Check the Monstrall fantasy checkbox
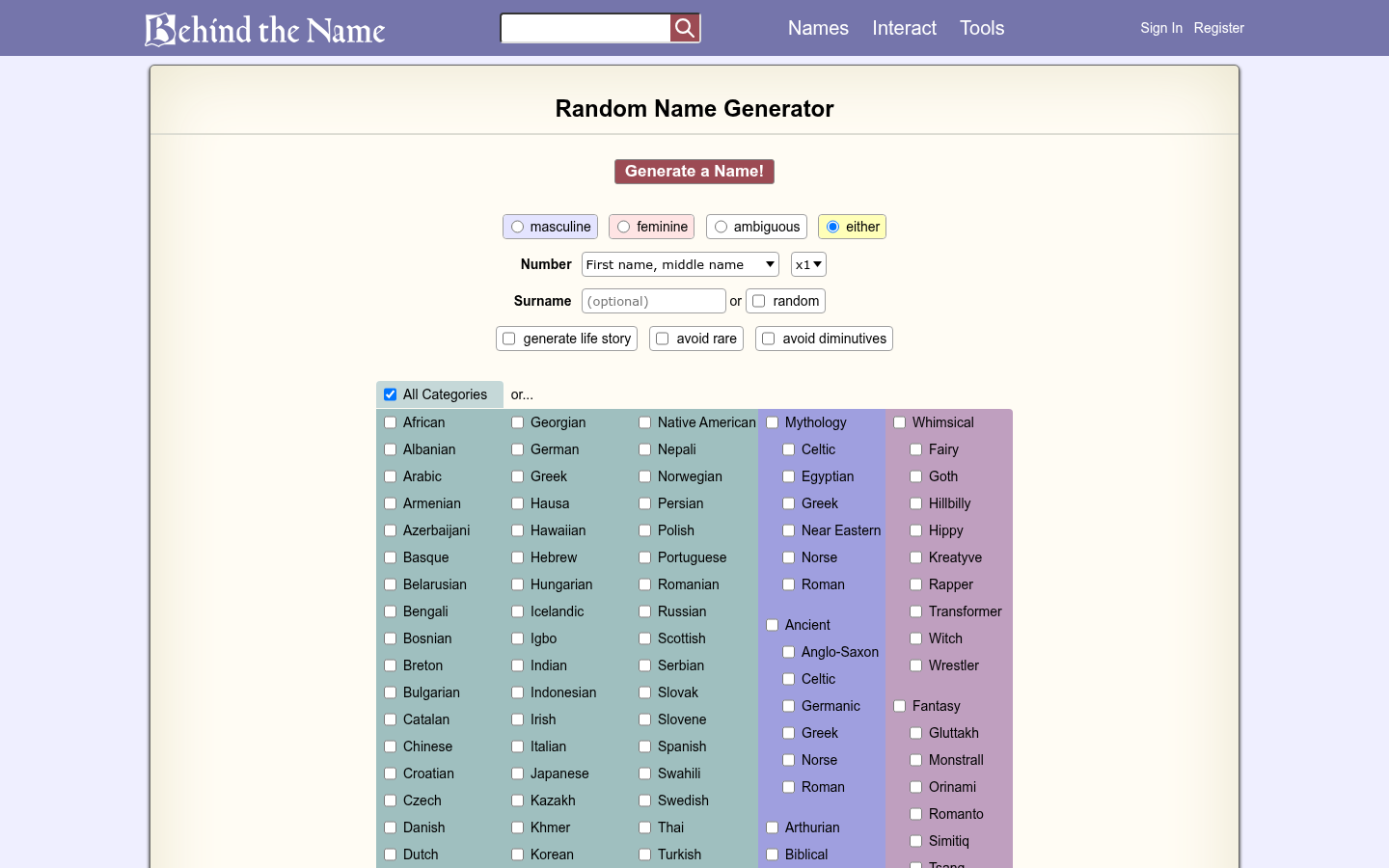Screen dimensions: 1389x868 click(x=916, y=760)
